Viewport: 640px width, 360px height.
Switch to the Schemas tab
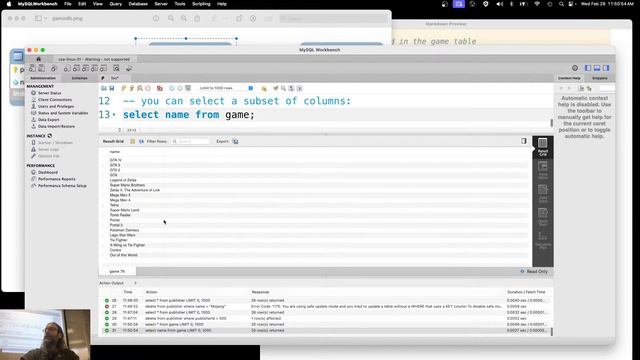point(80,78)
